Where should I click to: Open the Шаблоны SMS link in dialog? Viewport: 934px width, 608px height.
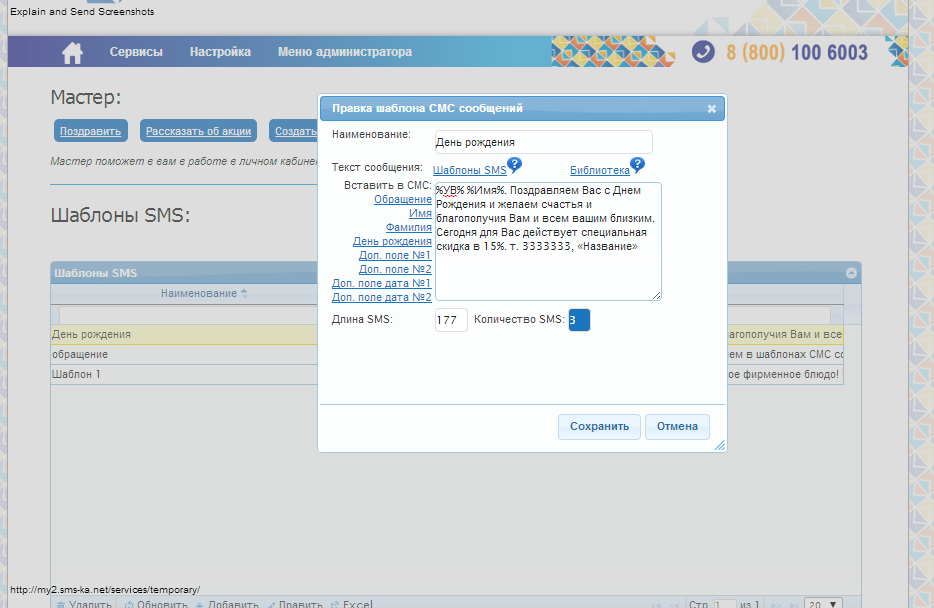(x=469, y=170)
